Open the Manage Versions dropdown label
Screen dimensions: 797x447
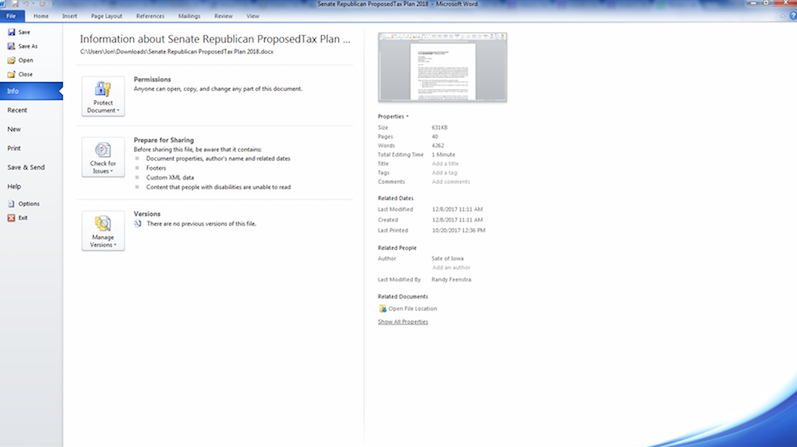pos(103,241)
